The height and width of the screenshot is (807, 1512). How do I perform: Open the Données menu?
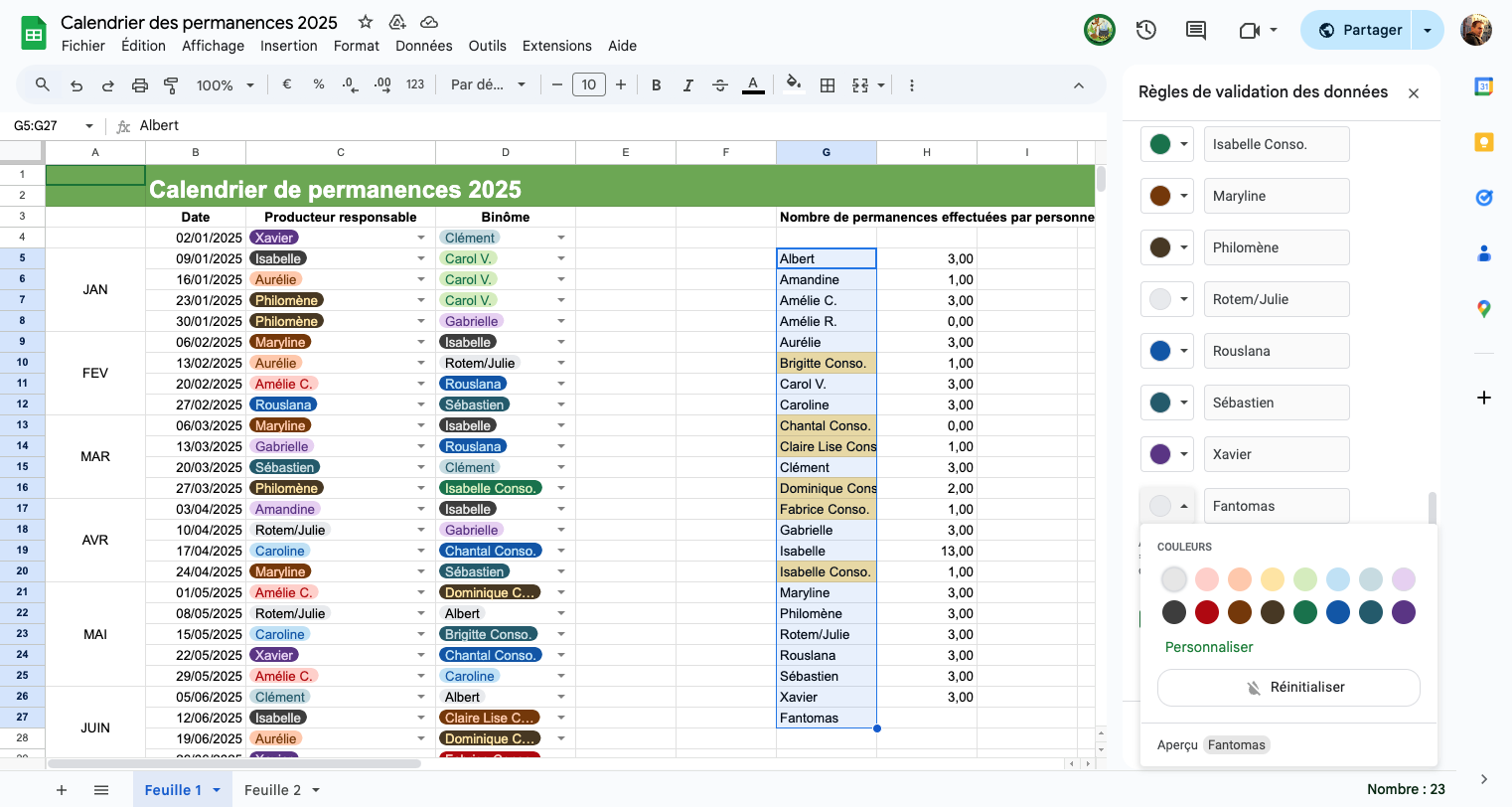tap(424, 46)
